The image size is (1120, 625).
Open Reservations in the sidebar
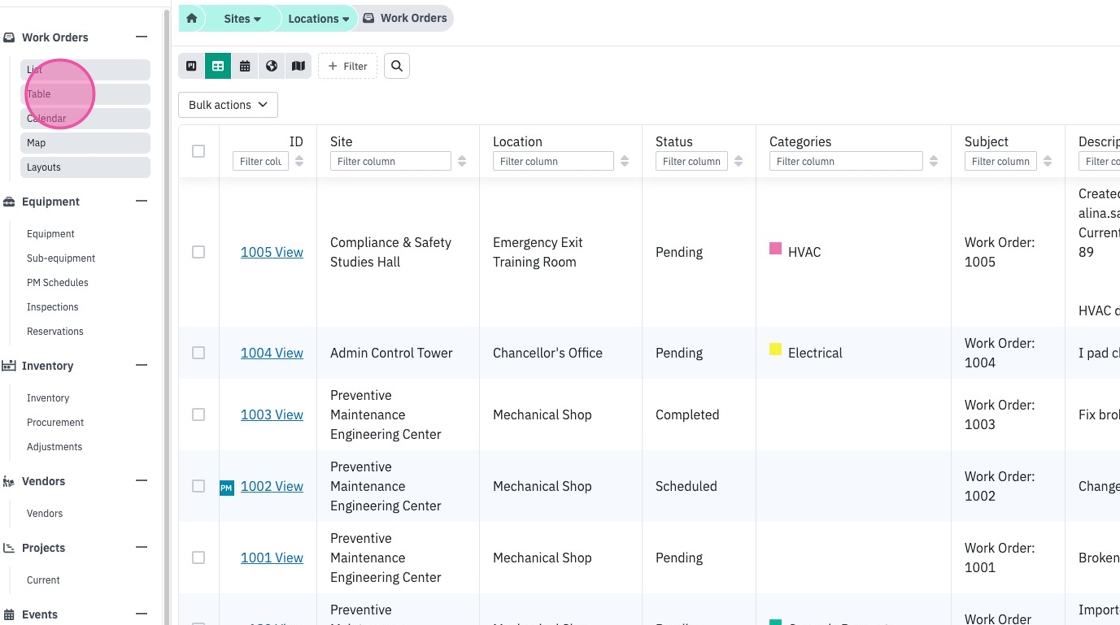[x=55, y=331]
